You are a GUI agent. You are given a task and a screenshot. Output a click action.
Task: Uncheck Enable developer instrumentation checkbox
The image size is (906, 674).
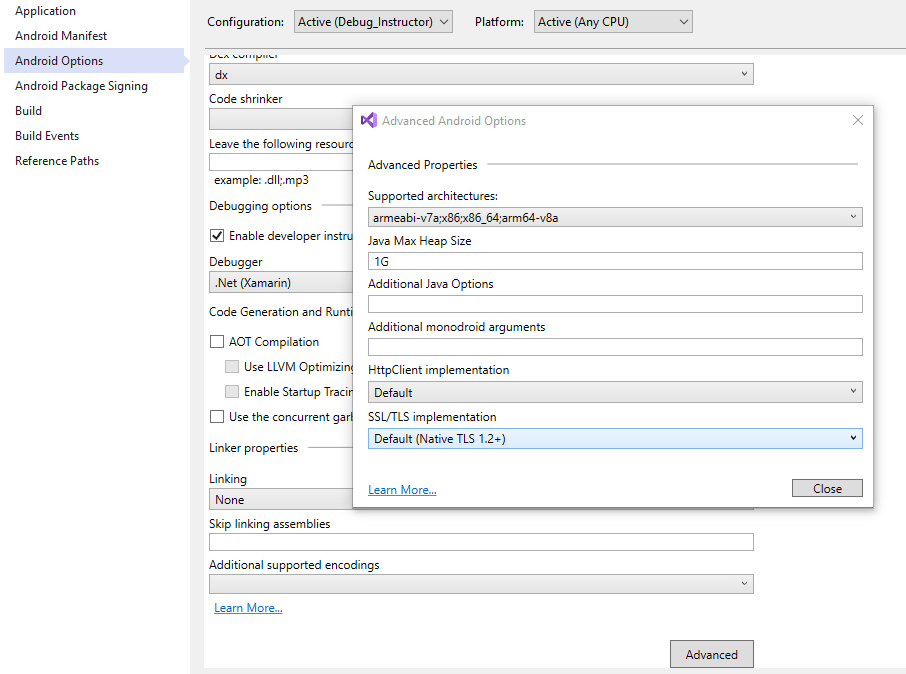point(217,236)
